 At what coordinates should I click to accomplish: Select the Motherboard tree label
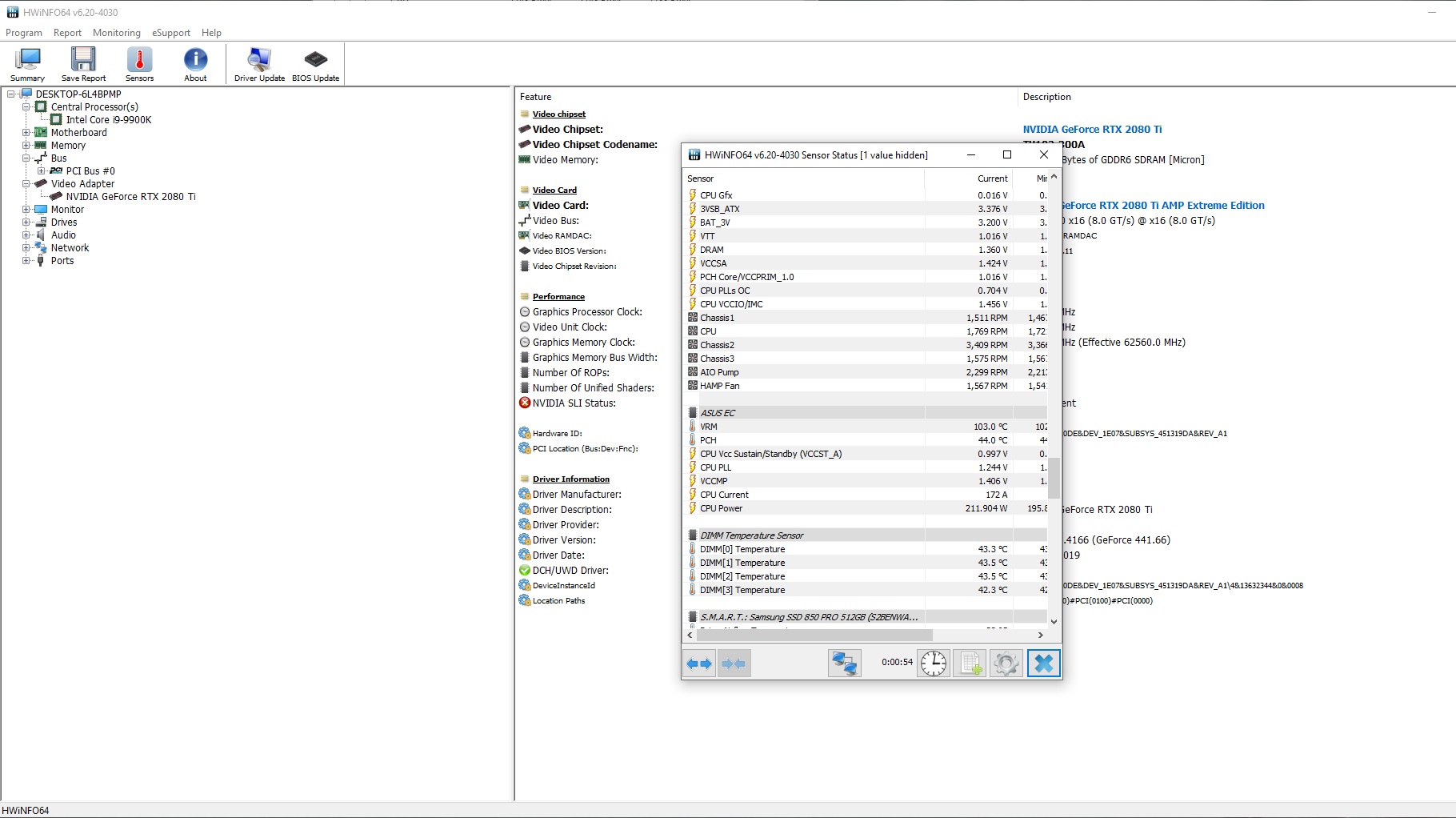click(78, 133)
